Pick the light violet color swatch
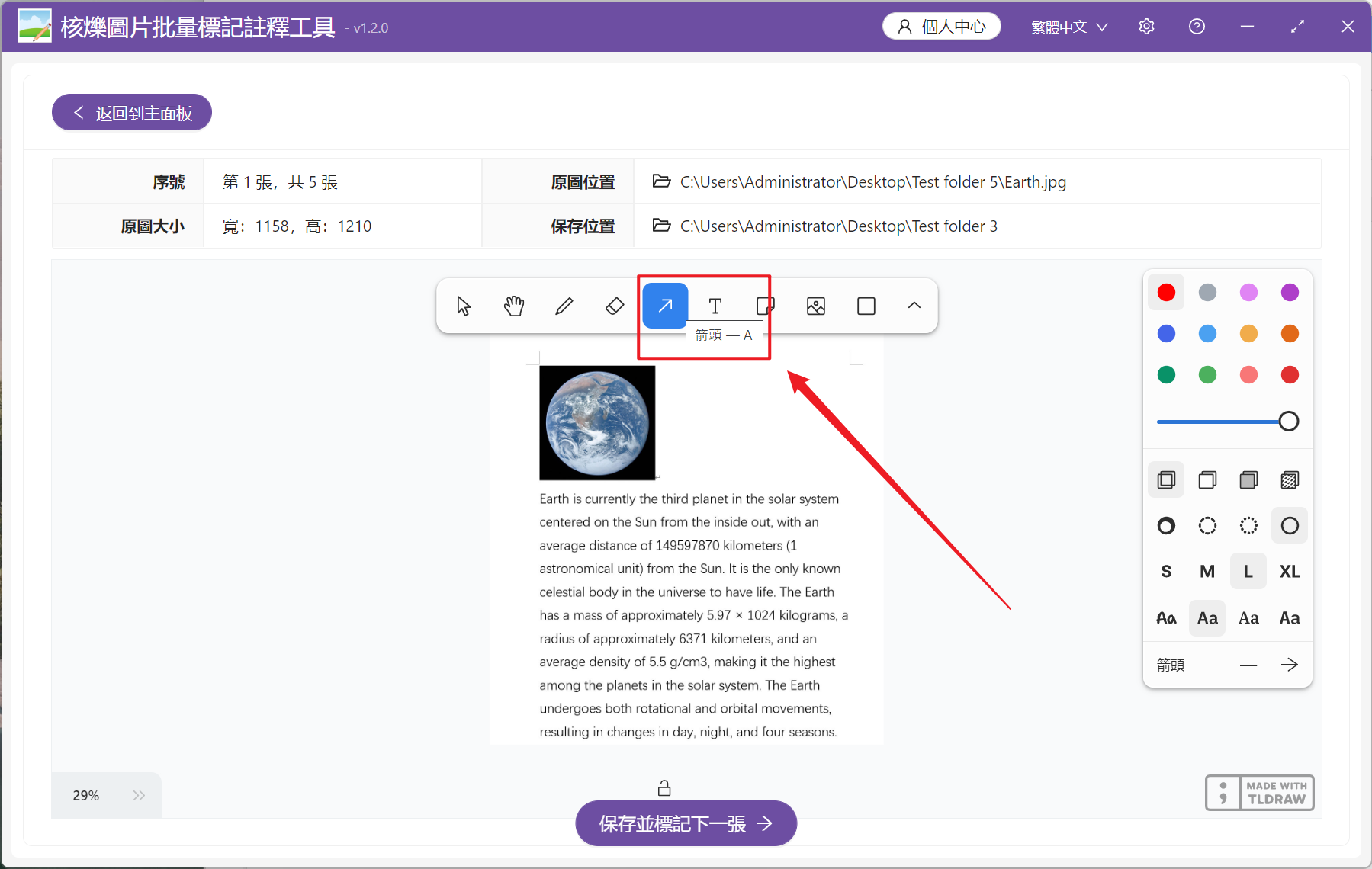Screen dimensions: 1372x869 point(1248,292)
